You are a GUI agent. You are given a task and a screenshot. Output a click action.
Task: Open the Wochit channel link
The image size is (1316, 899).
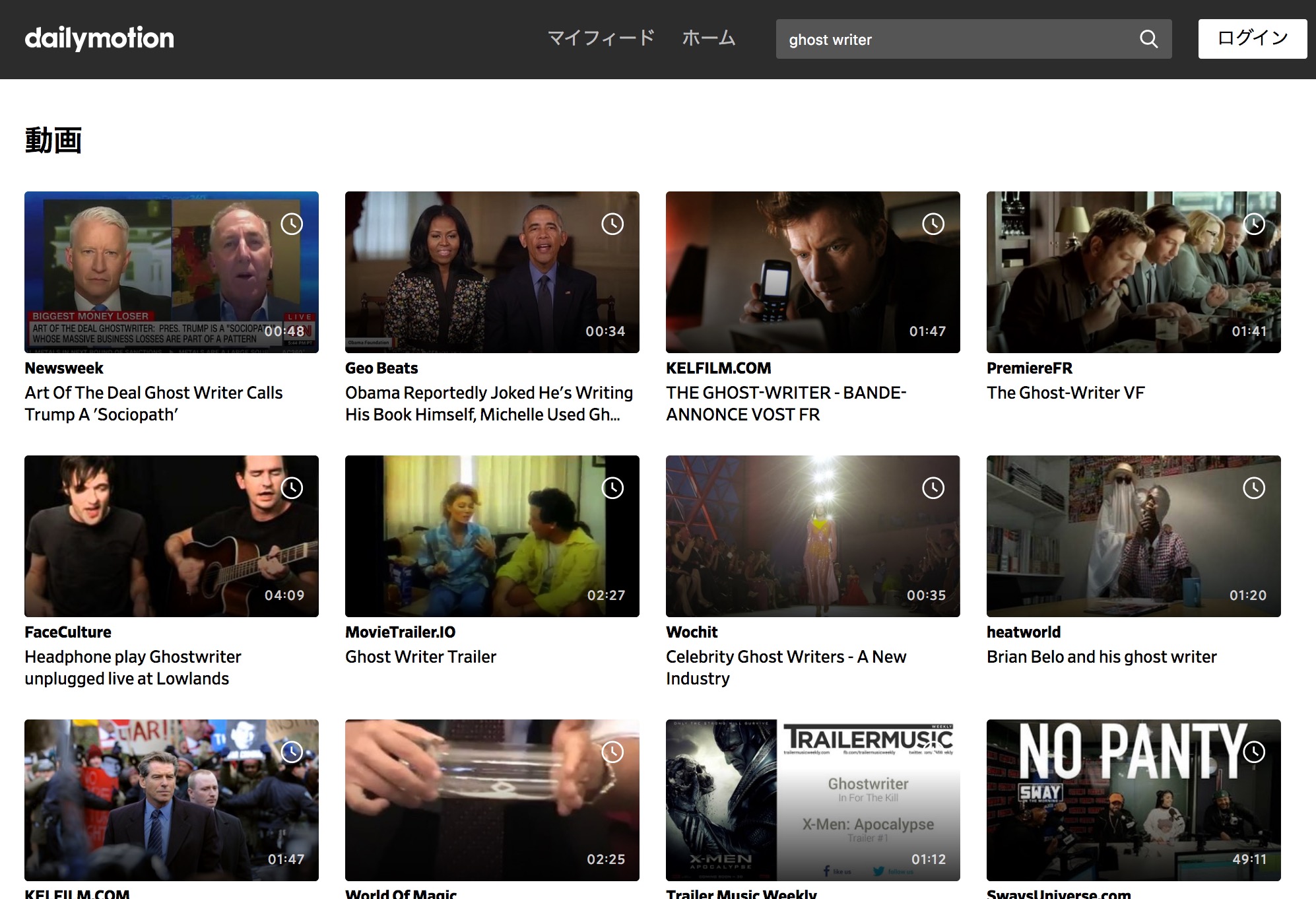coord(692,632)
